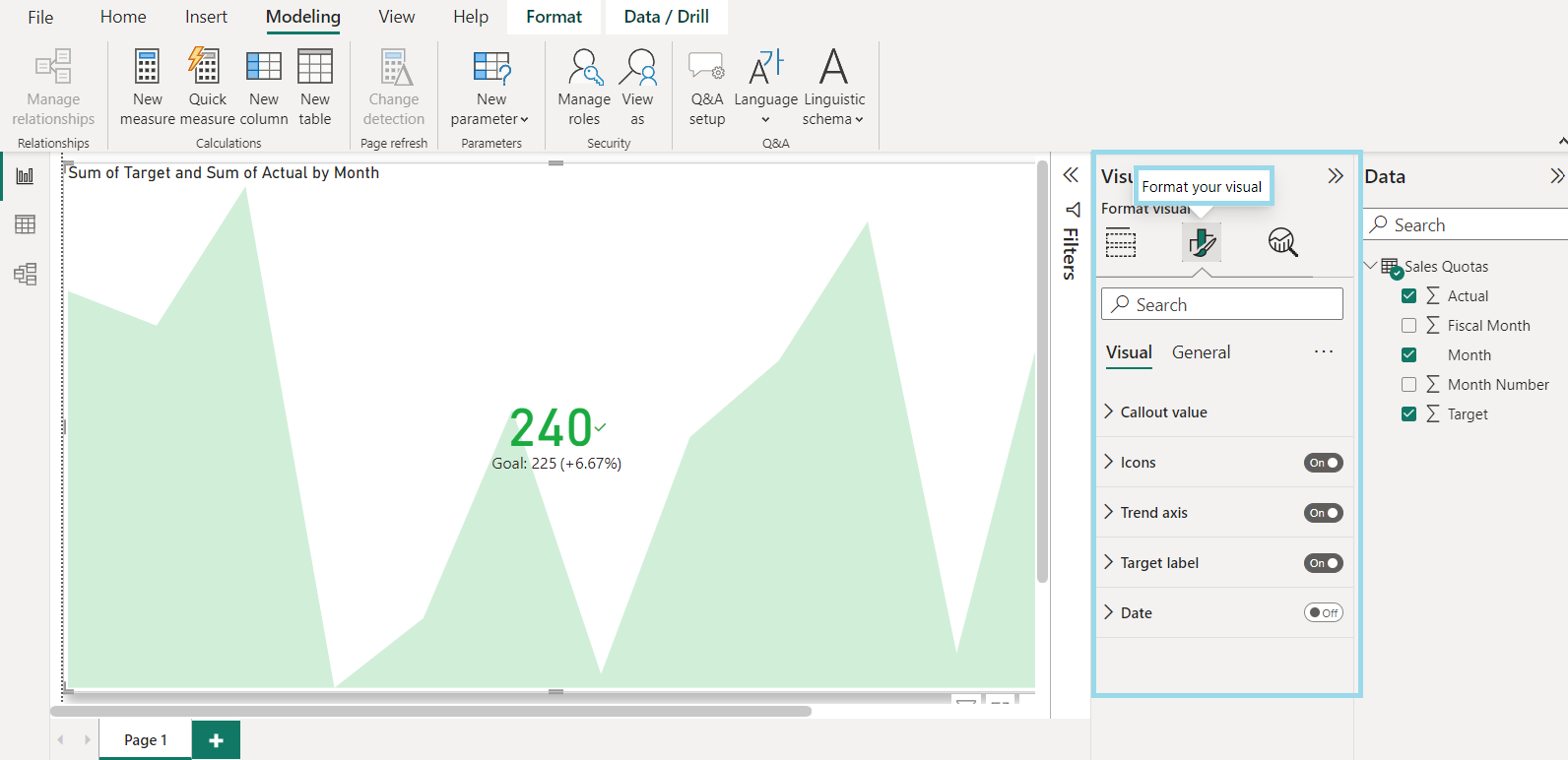Click Search field in Data pane
Image resolution: width=1568 pixels, height=760 pixels.
[x=1466, y=224]
